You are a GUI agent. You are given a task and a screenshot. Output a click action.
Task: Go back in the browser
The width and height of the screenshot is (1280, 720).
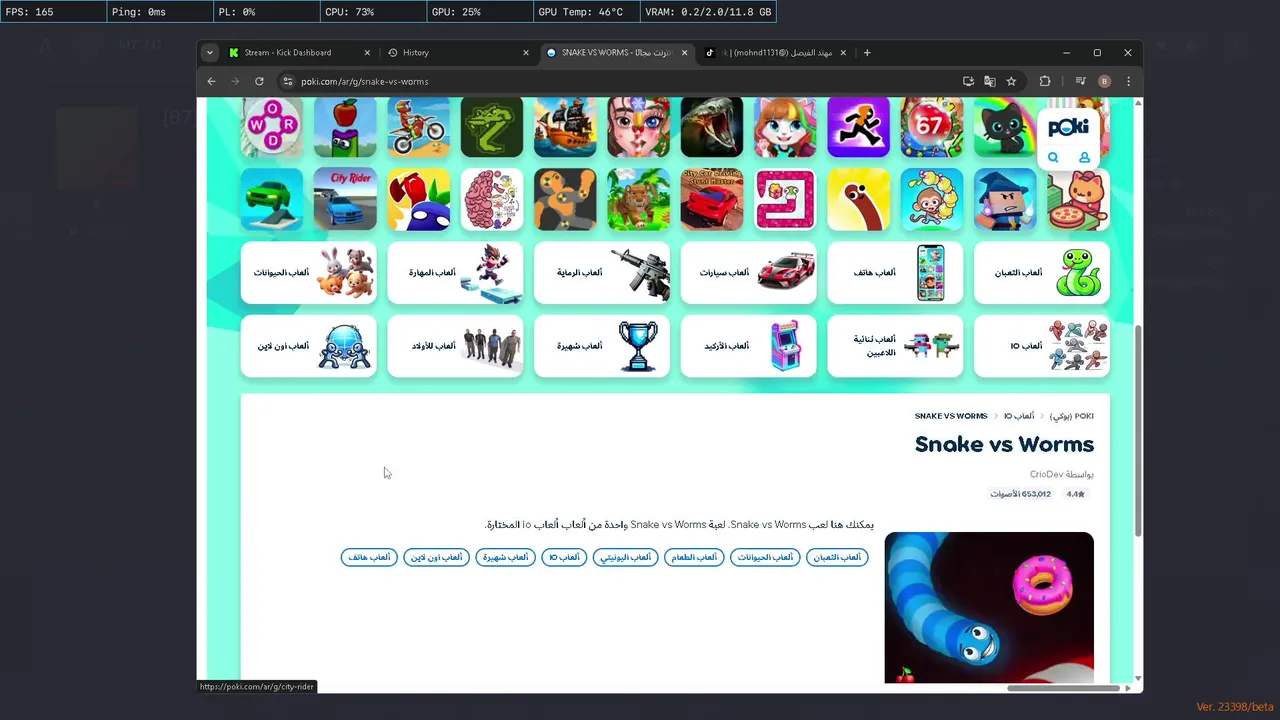[211, 81]
